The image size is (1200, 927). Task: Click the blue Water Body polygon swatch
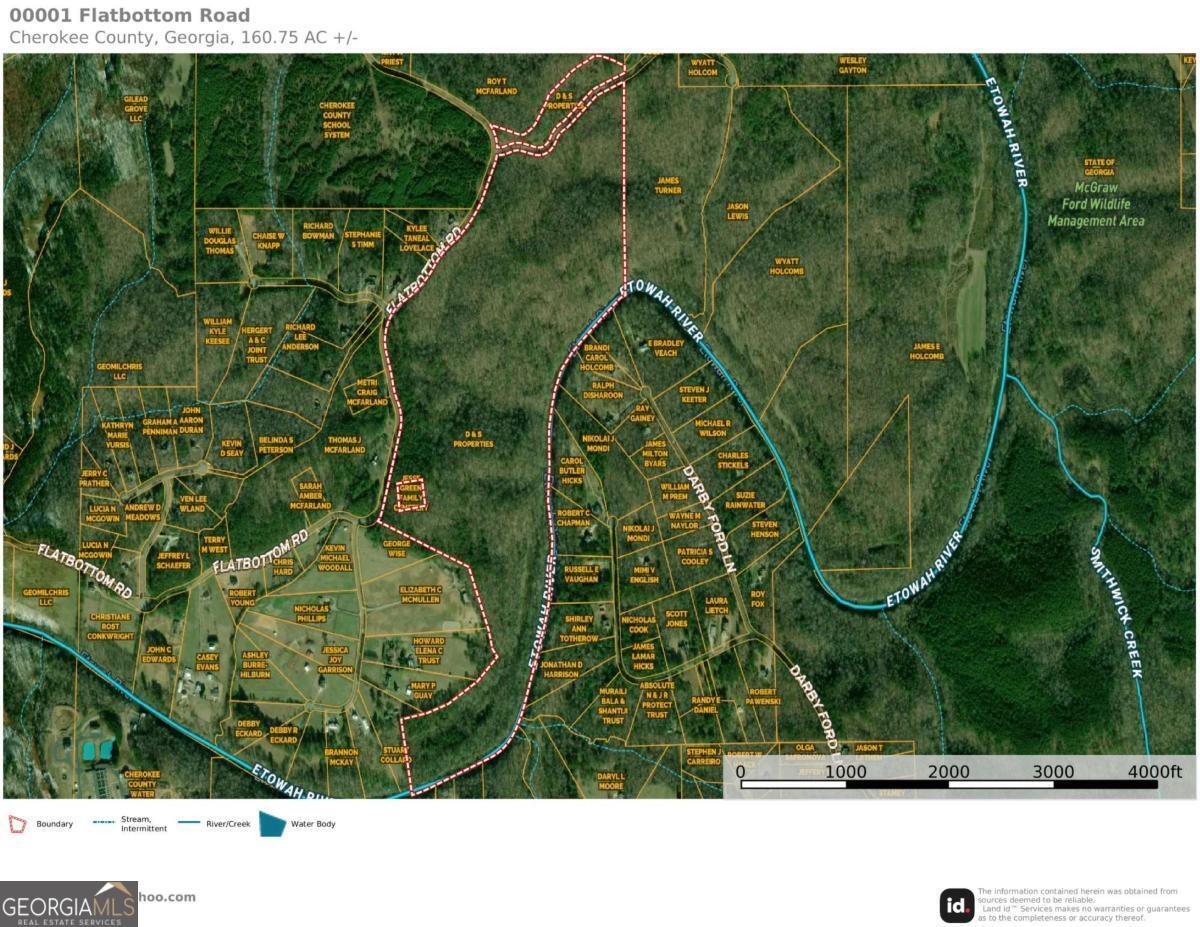[272, 823]
